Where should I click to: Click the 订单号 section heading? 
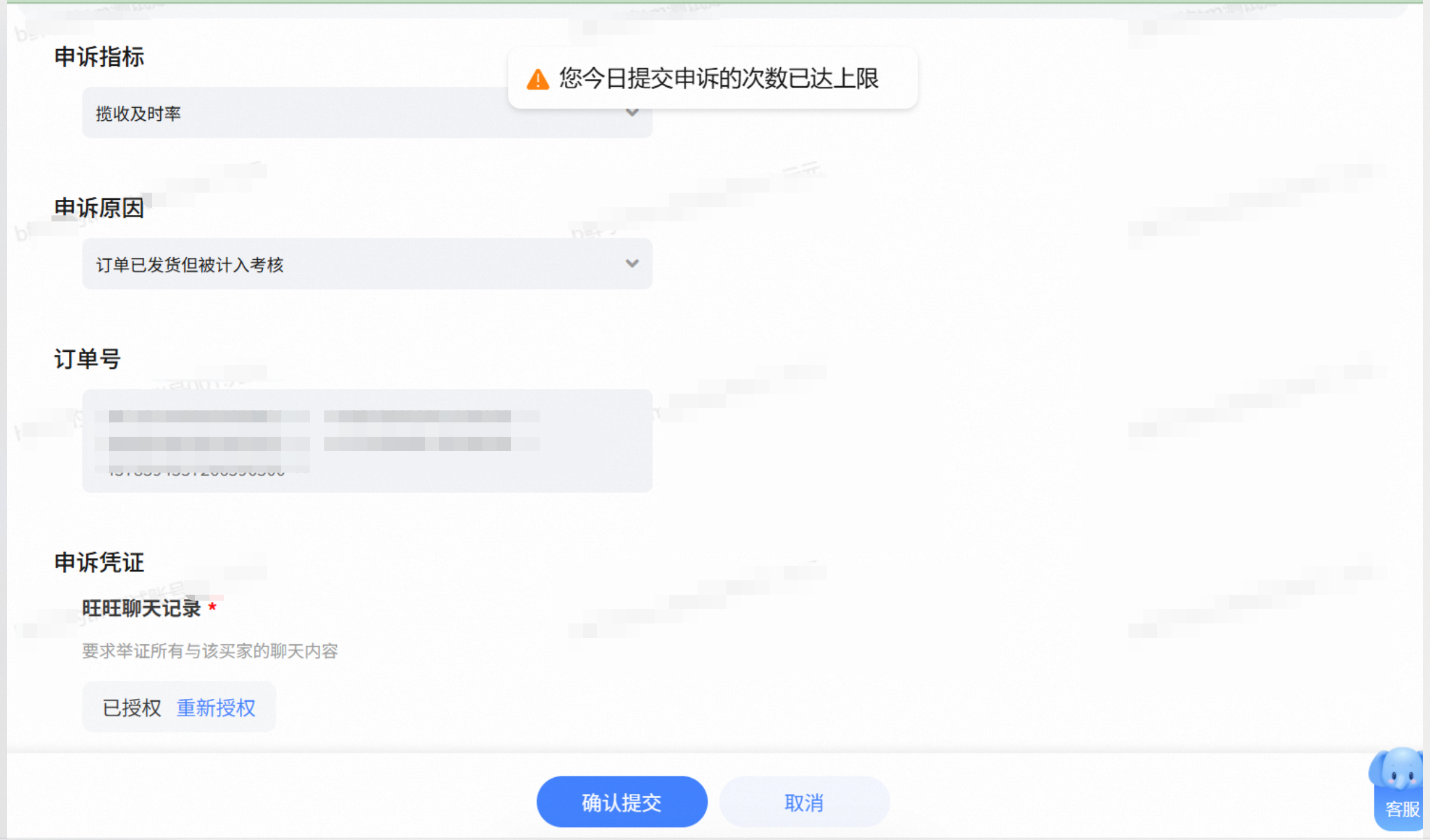click(x=88, y=359)
